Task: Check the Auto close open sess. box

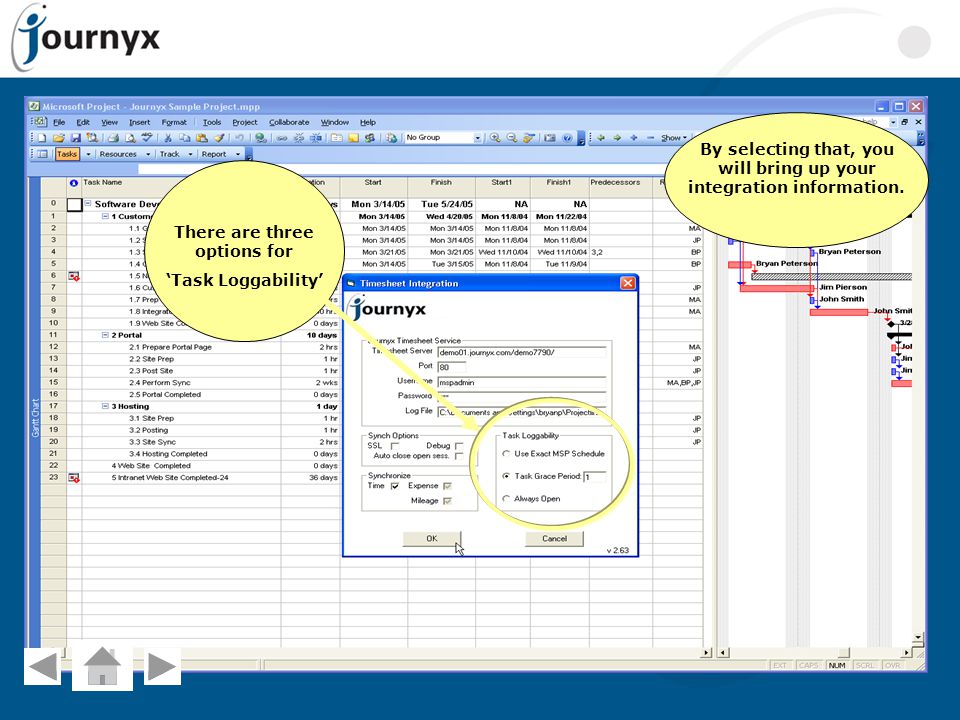Action: tap(459, 456)
